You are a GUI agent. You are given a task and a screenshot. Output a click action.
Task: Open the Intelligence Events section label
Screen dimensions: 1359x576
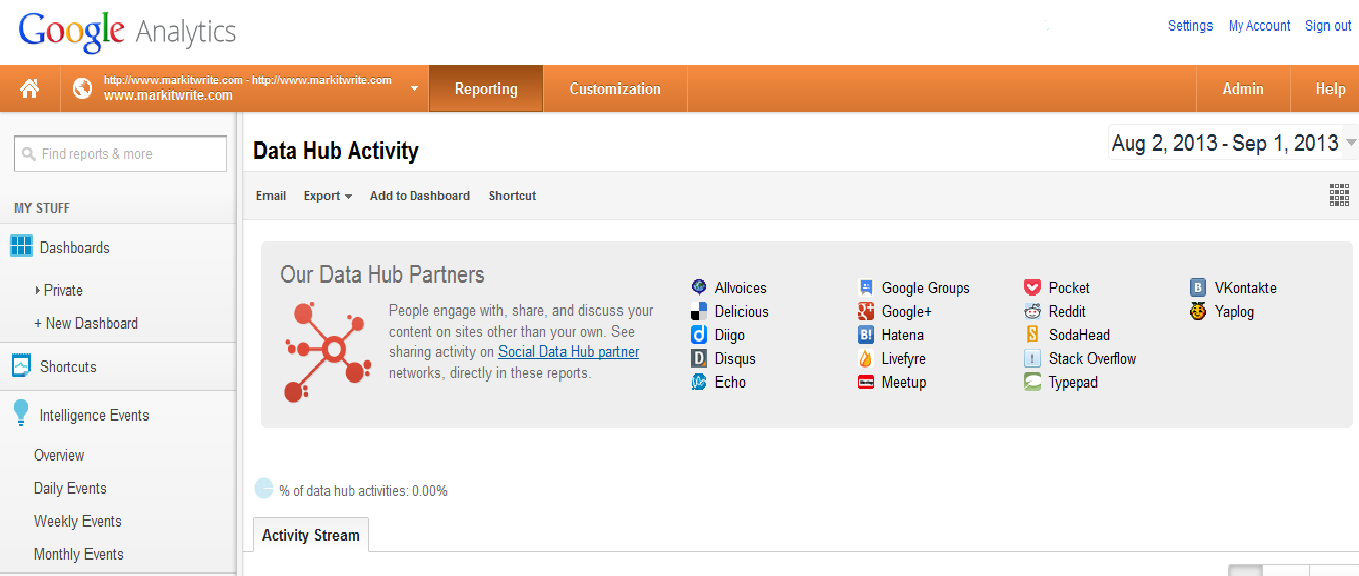point(95,415)
